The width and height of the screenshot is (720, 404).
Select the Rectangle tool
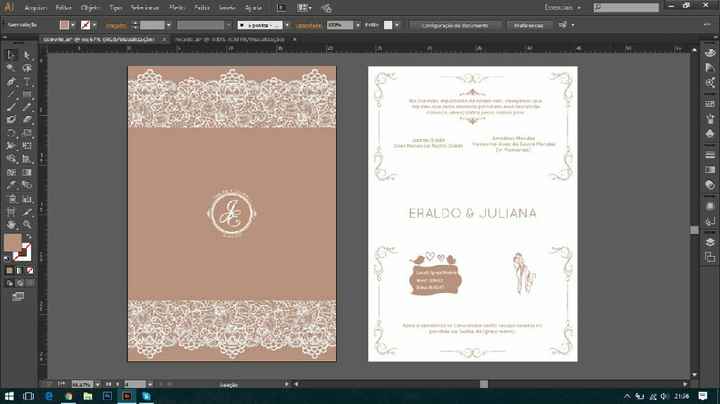pos(27,95)
